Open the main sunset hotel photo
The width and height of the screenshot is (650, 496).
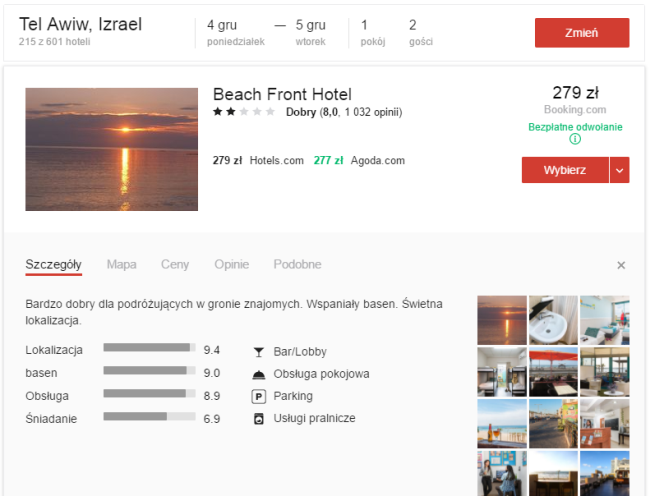(x=111, y=149)
